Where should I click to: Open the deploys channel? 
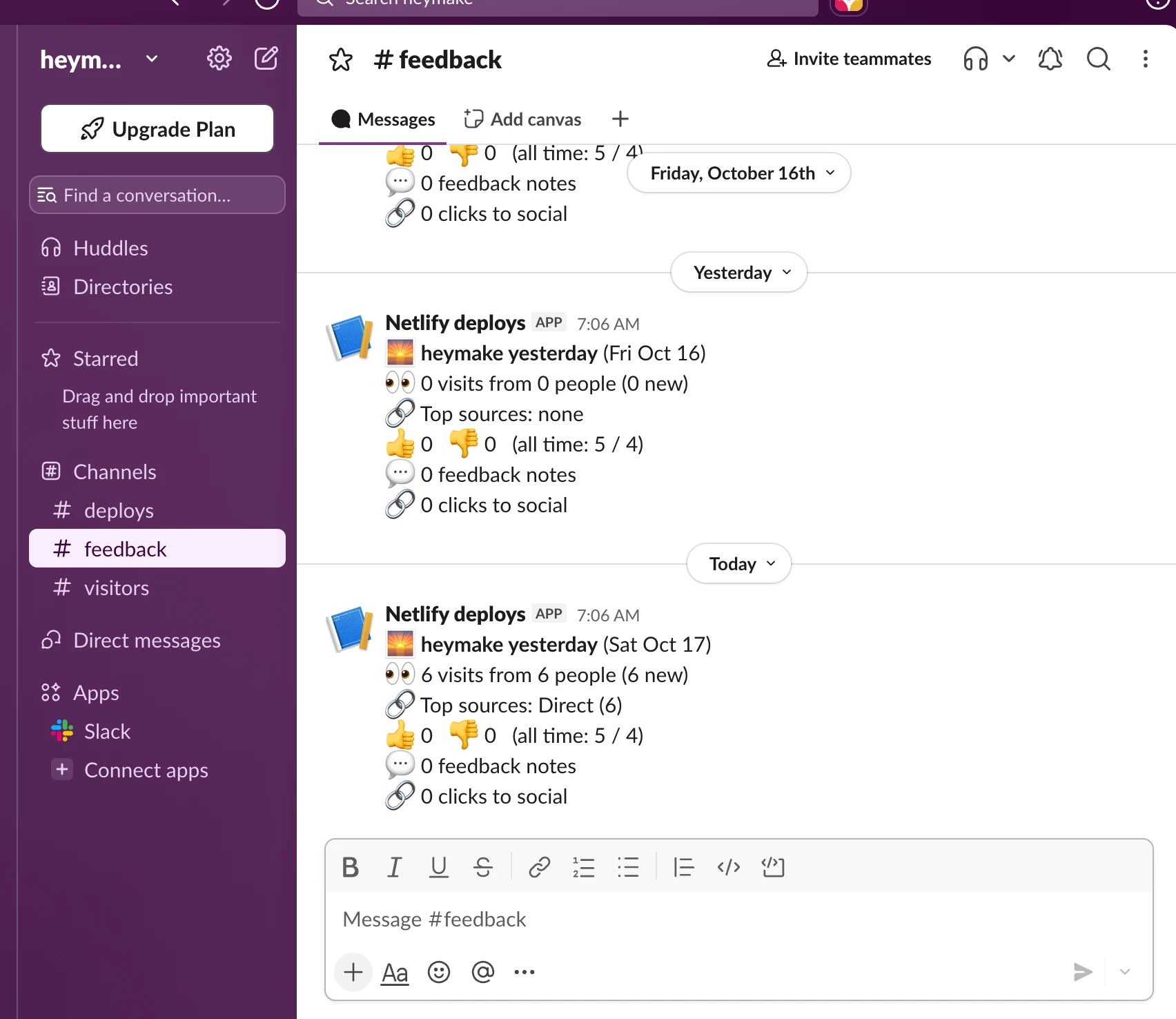157,510
